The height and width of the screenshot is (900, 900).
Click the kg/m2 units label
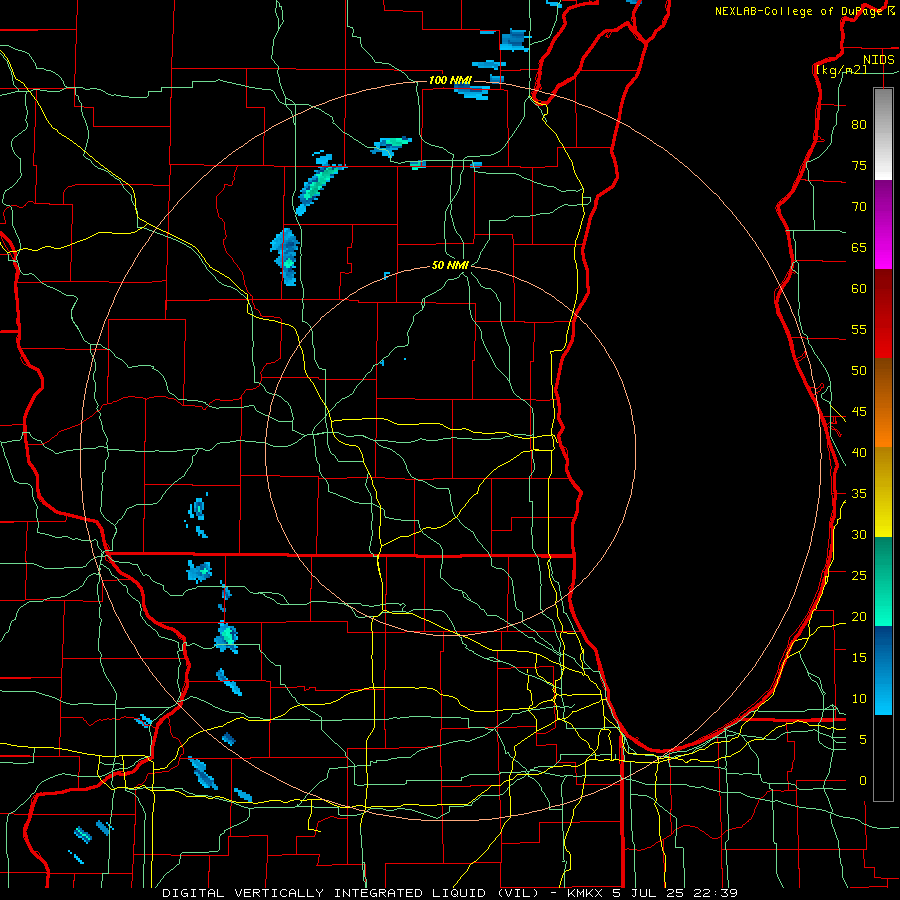(x=841, y=70)
